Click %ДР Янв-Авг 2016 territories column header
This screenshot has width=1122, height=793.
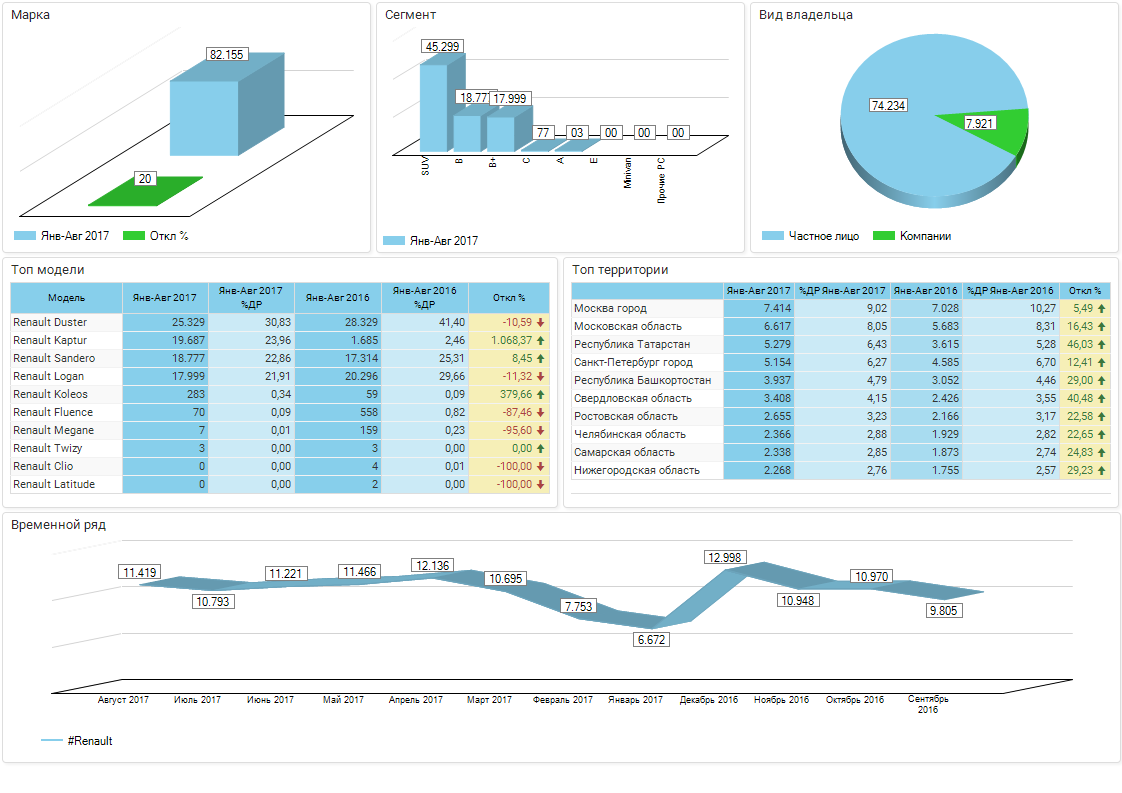(1010, 291)
